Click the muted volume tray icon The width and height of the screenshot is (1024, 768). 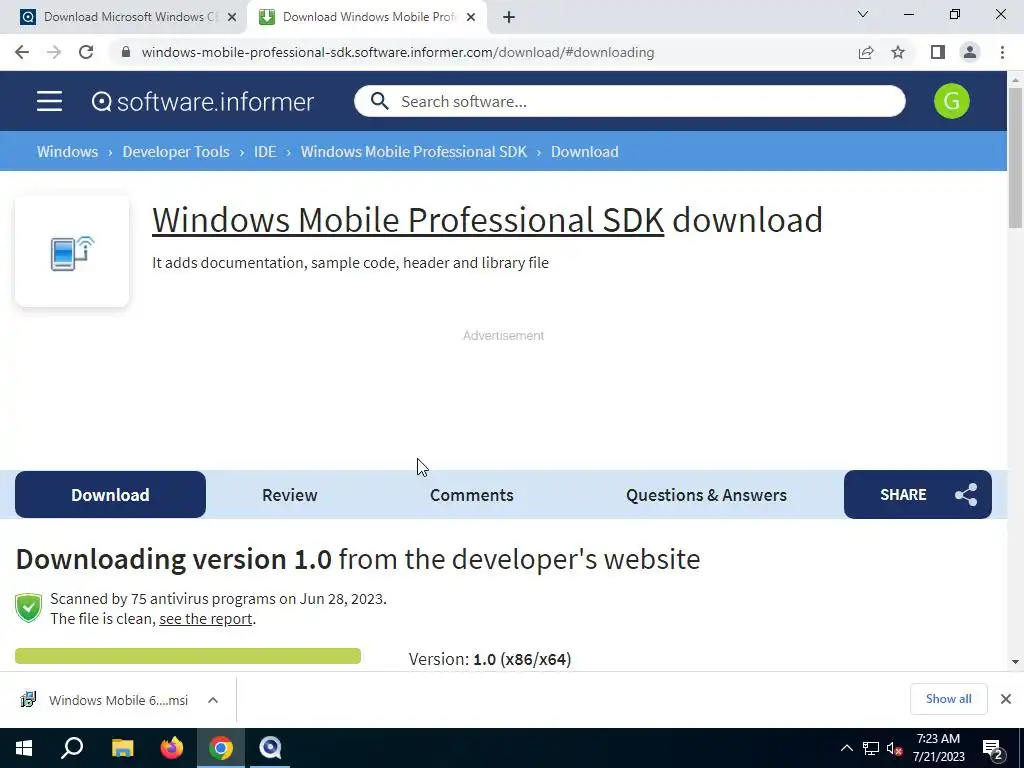click(x=894, y=748)
